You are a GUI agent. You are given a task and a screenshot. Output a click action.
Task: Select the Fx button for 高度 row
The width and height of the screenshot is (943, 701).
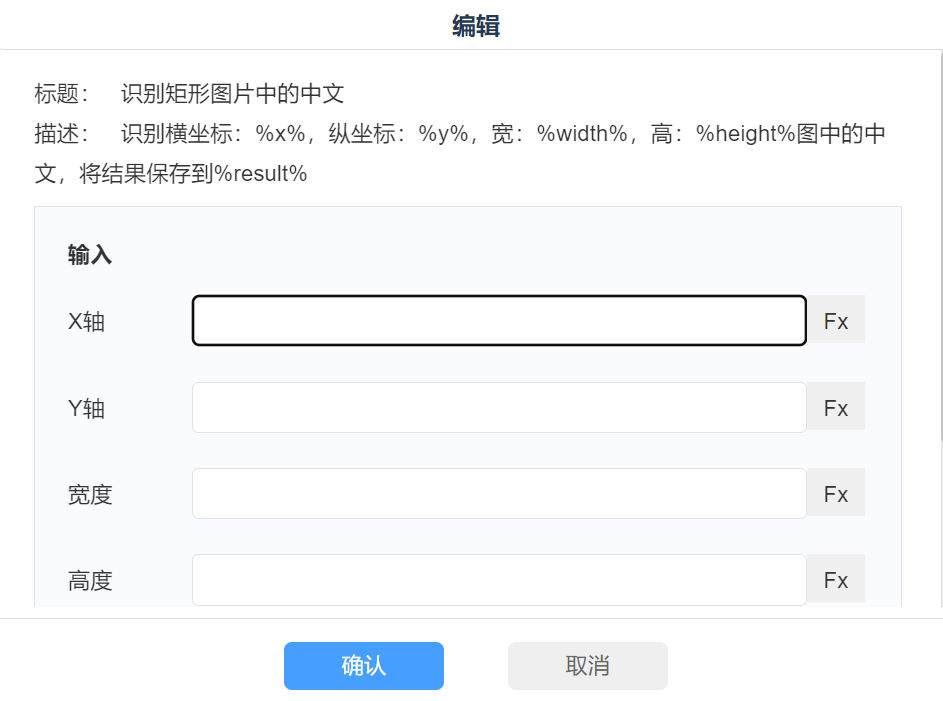point(836,580)
